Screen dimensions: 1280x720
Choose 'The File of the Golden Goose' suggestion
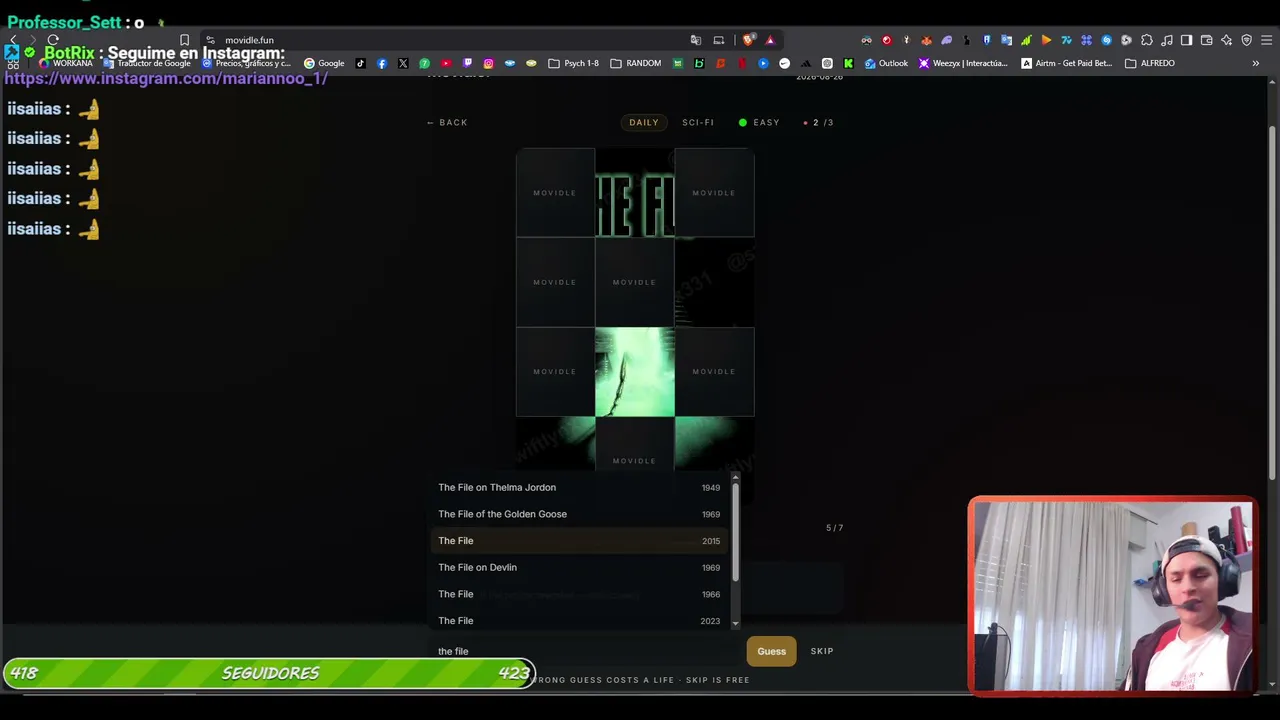click(x=579, y=514)
